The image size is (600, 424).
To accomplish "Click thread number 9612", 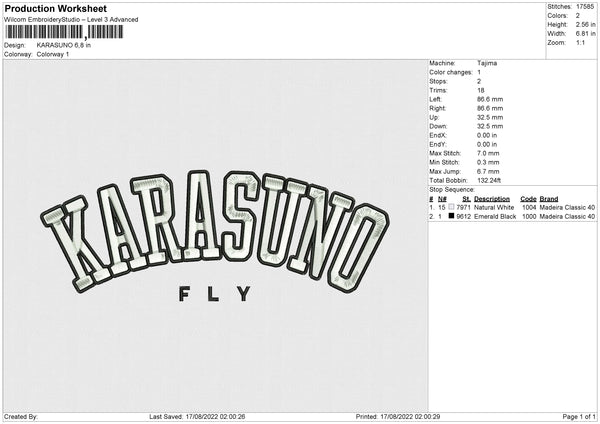I will click(x=463, y=217).
